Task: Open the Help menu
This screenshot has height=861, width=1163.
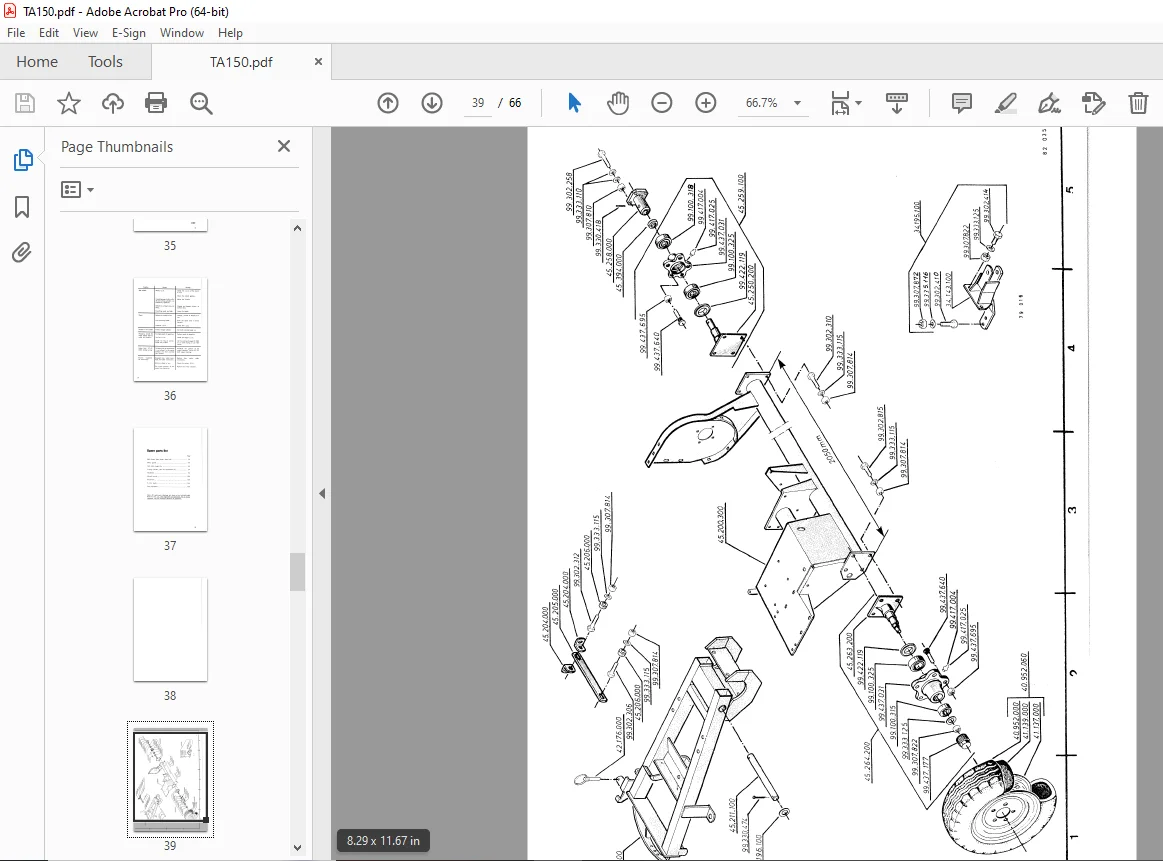Action: click(x=230, y=33)
